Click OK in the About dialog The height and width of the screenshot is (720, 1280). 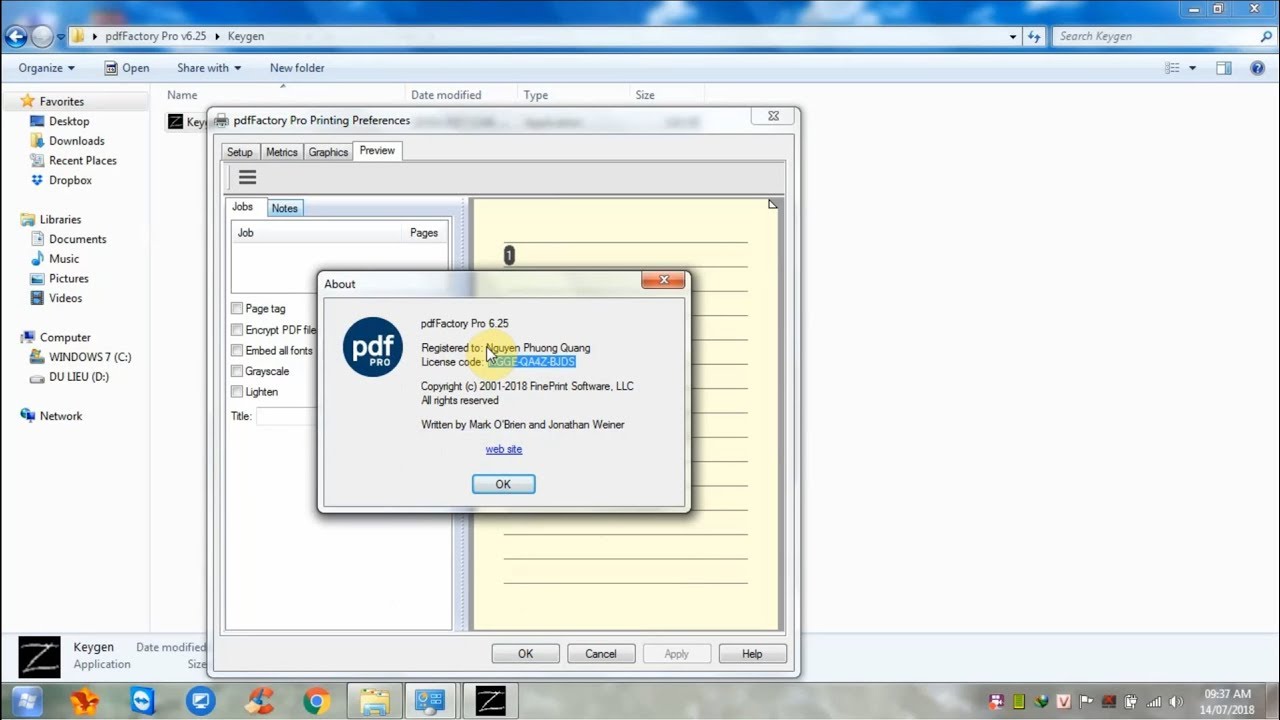tap(503, 484)
